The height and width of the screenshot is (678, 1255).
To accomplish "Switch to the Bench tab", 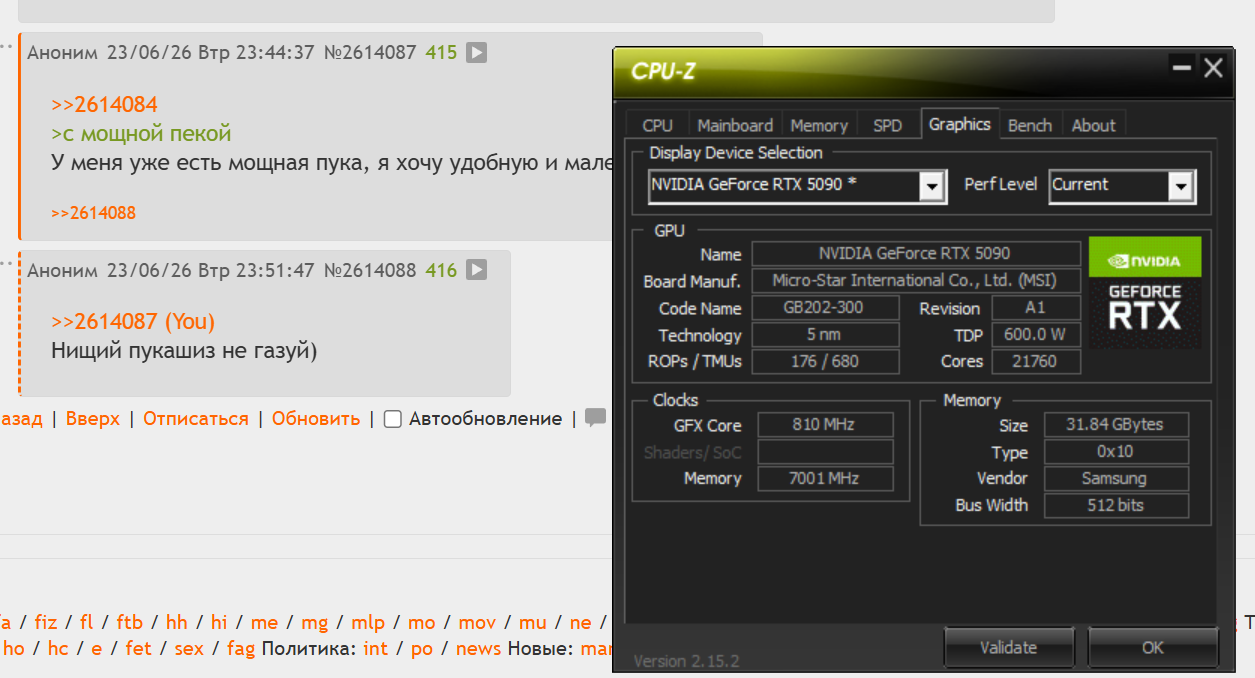I will 1030,125.
